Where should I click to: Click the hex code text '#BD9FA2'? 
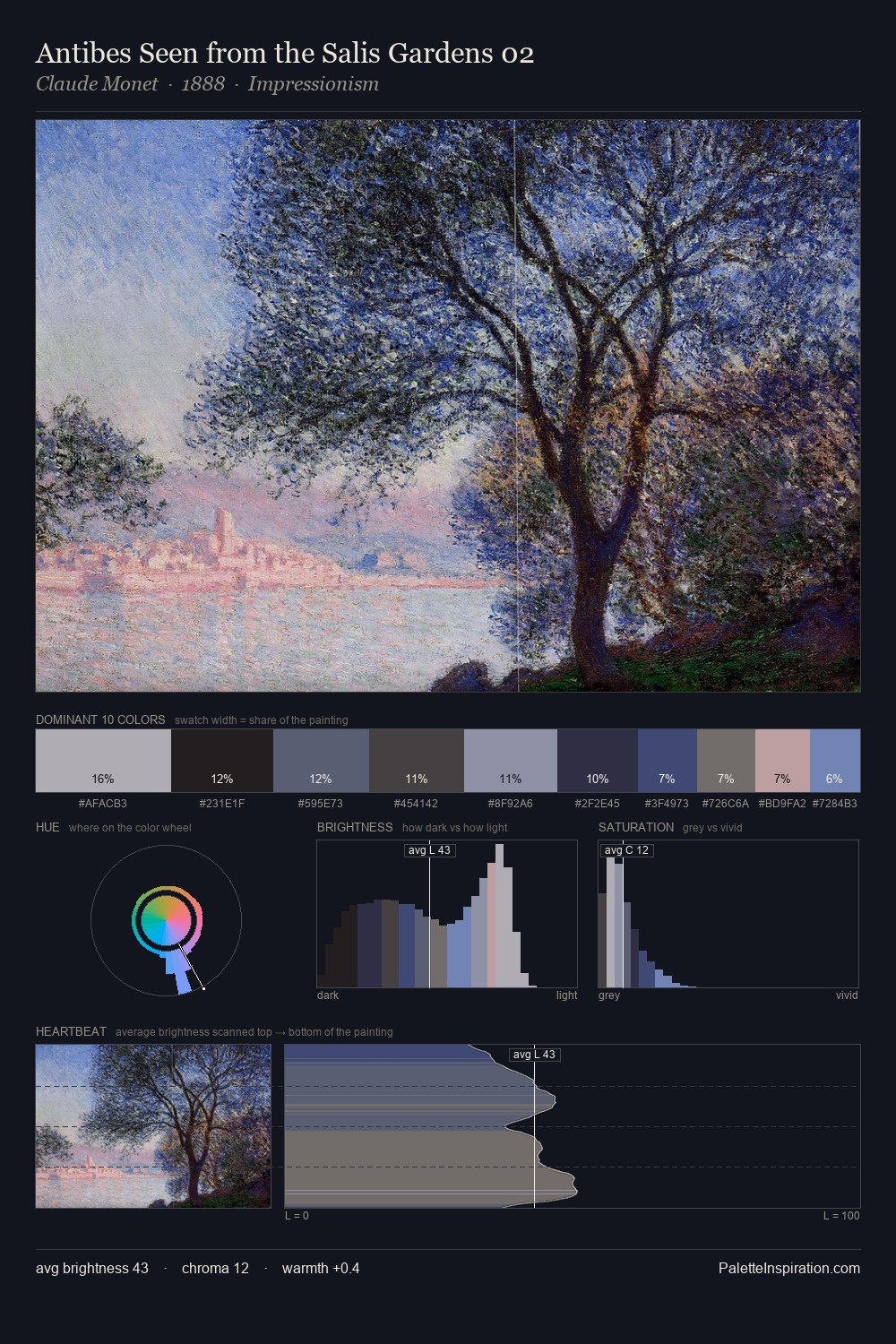point(782,804)
